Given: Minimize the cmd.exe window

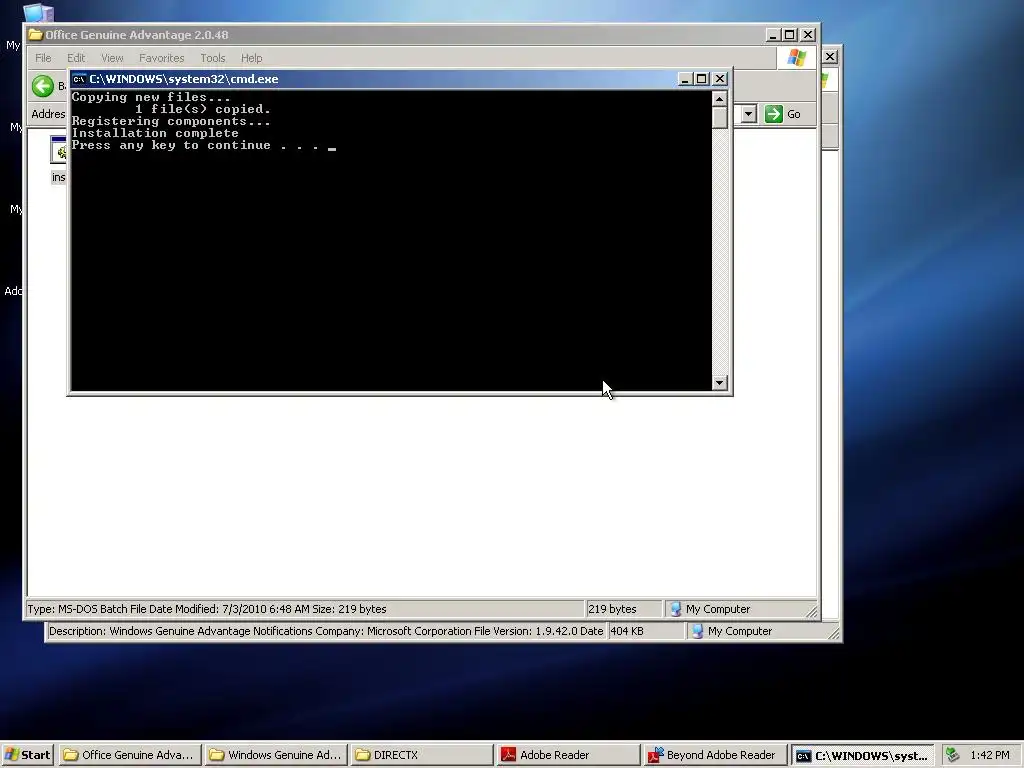Looking at the screenshot, I should (x=685, y=79).
